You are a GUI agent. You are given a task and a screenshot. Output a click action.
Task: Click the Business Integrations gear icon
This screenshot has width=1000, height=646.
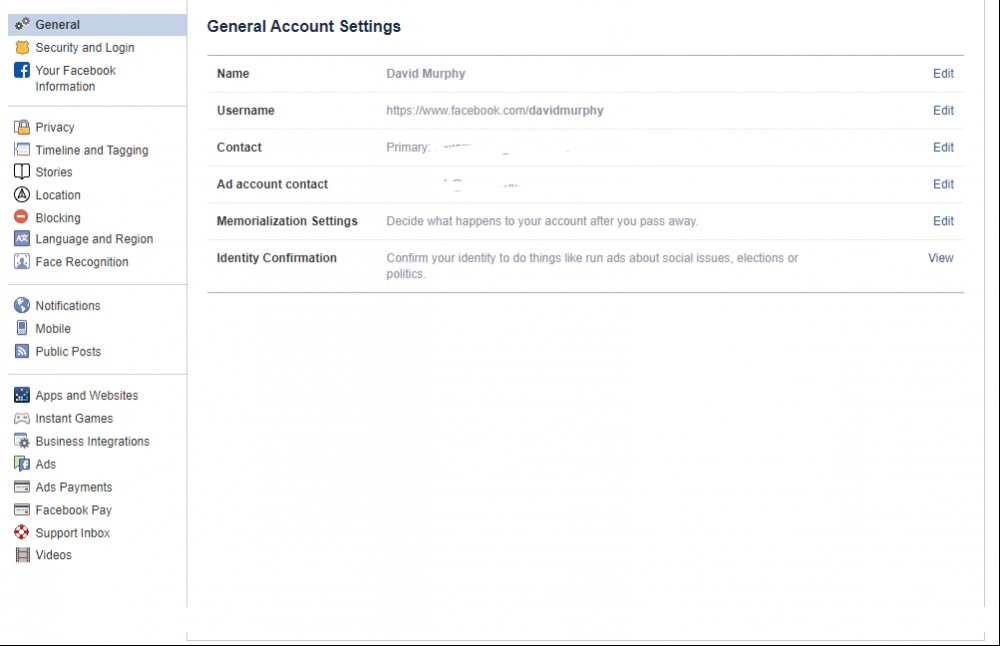click(x=22, y=441)
